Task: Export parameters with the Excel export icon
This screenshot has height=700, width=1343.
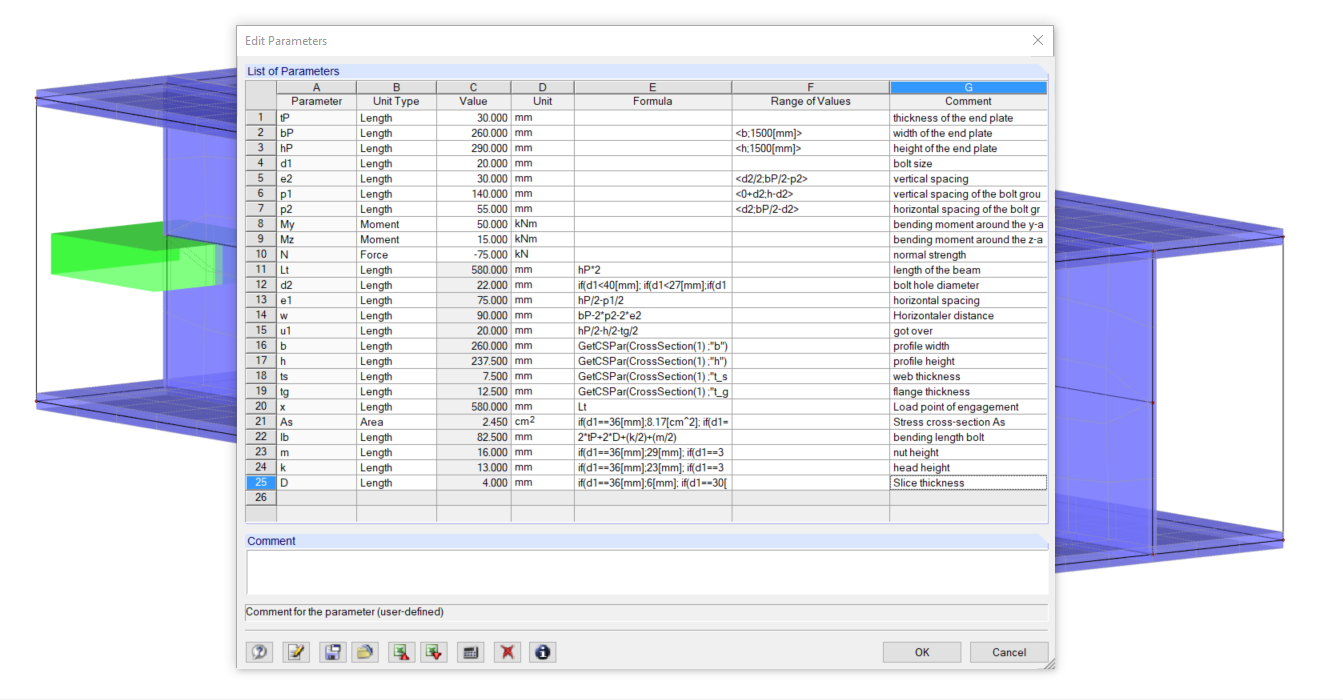Action: [x=436, y=651]
